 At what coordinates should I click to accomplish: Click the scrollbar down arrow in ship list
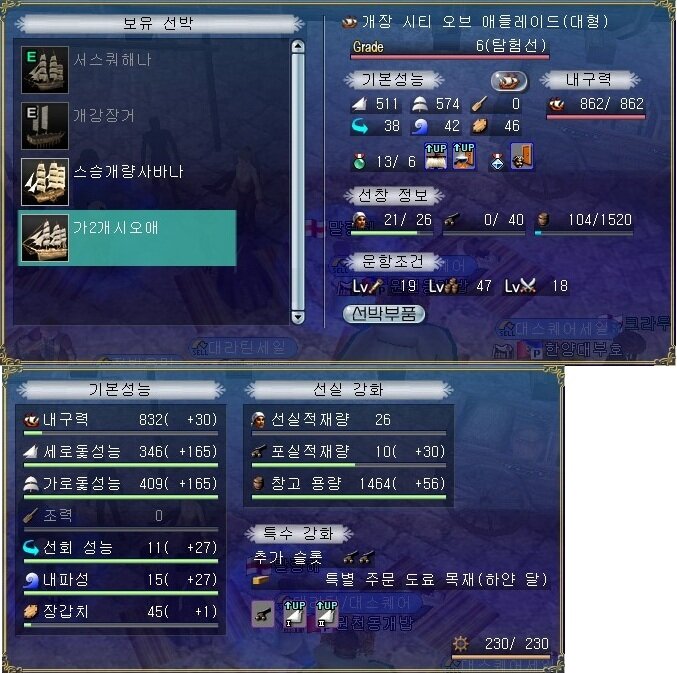[298, 317]
